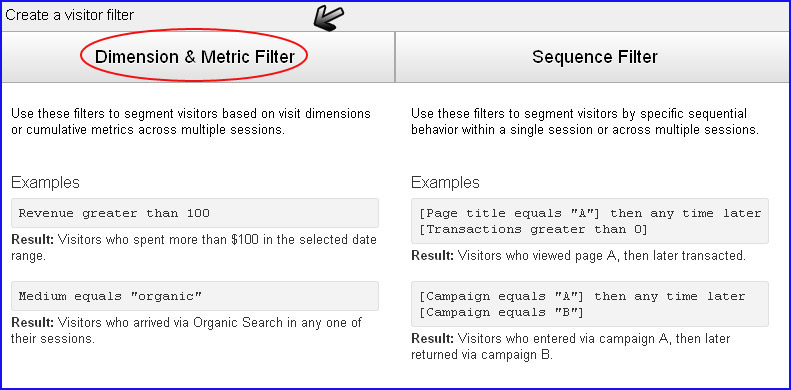Image resolution: width=791 pixels, height=390 pixels.
Task: Click the result text about spending over $100
Action: coord(194,247)
